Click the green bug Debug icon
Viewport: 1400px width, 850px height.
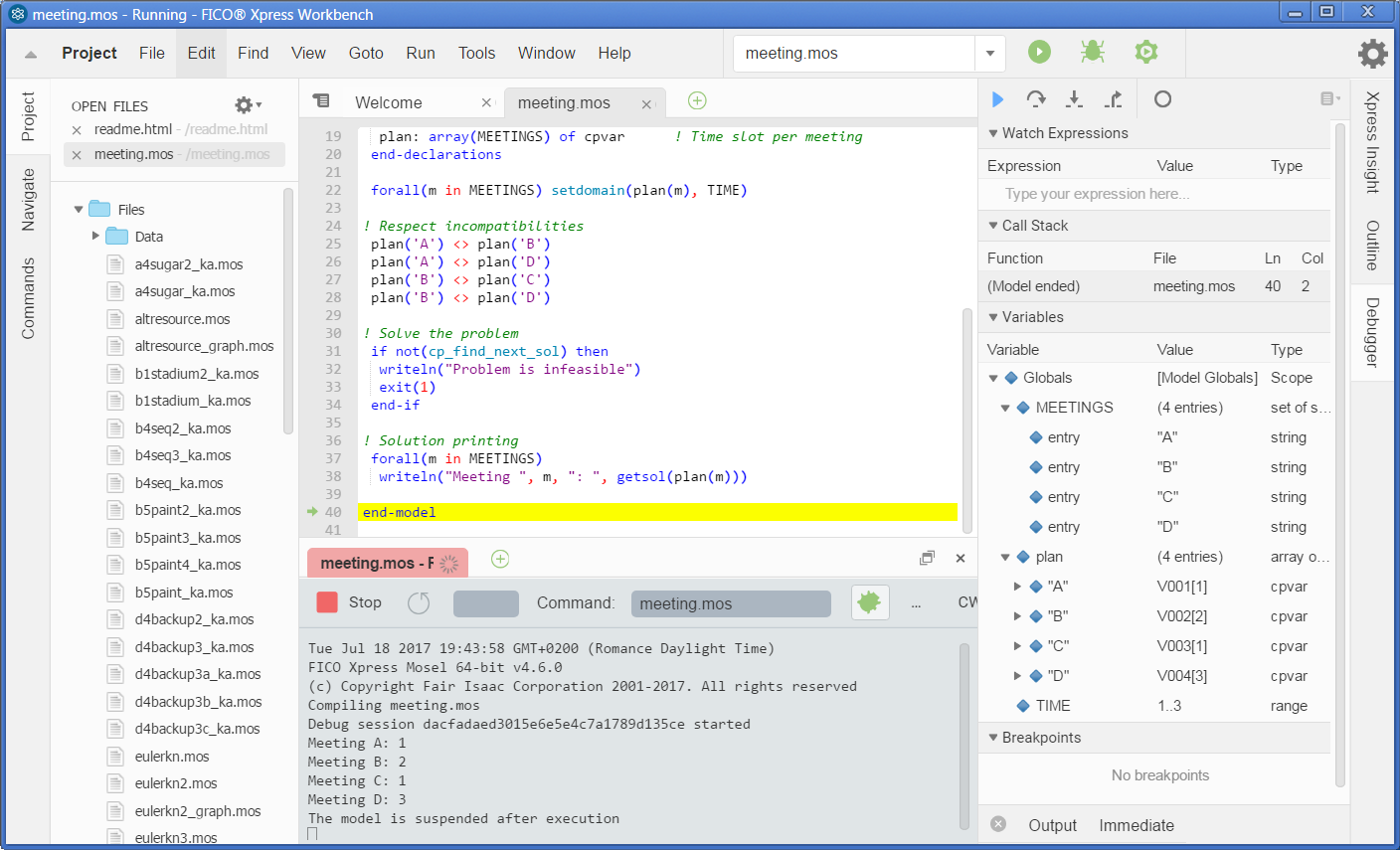coord(1093,52)
